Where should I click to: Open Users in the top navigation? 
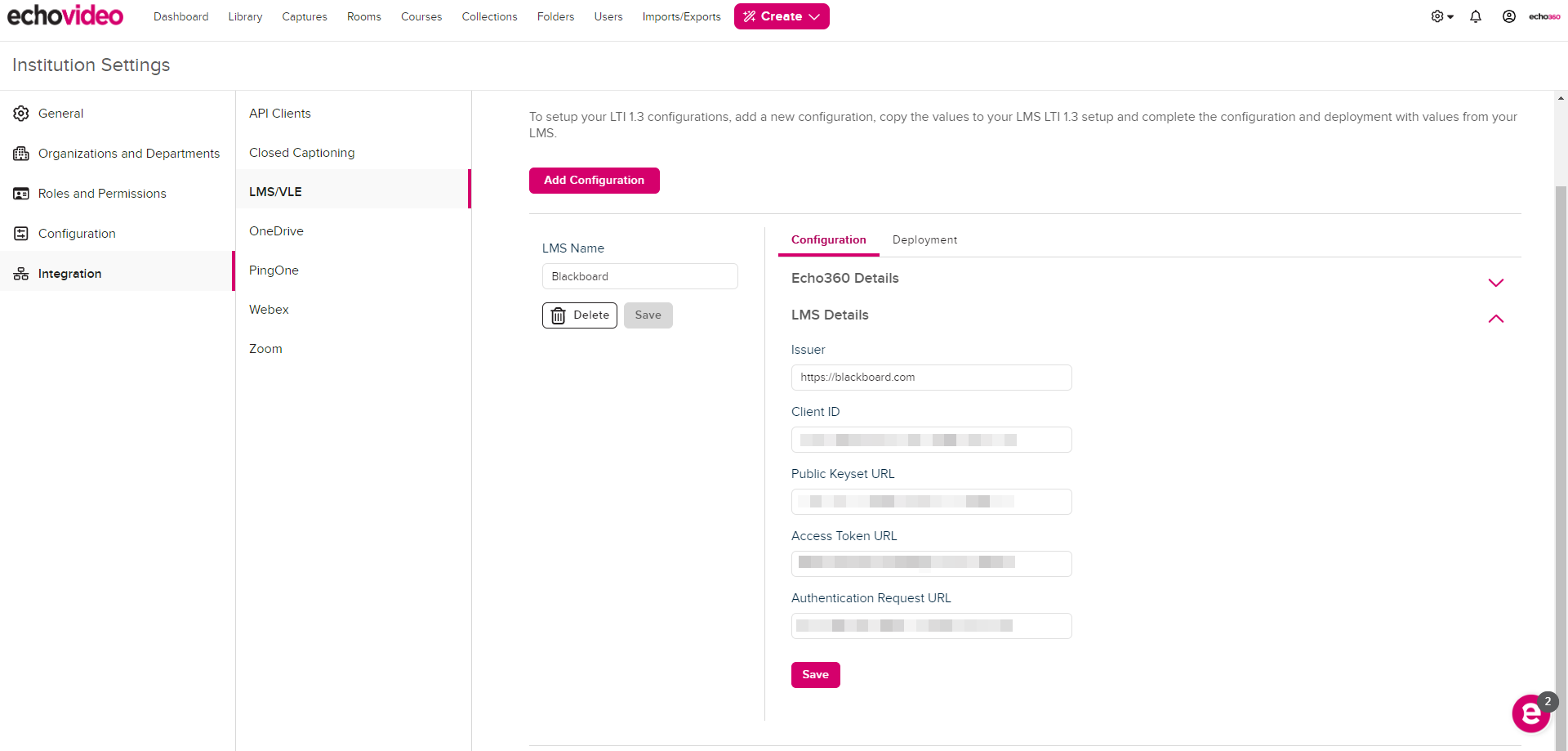[x=608, y=16]
